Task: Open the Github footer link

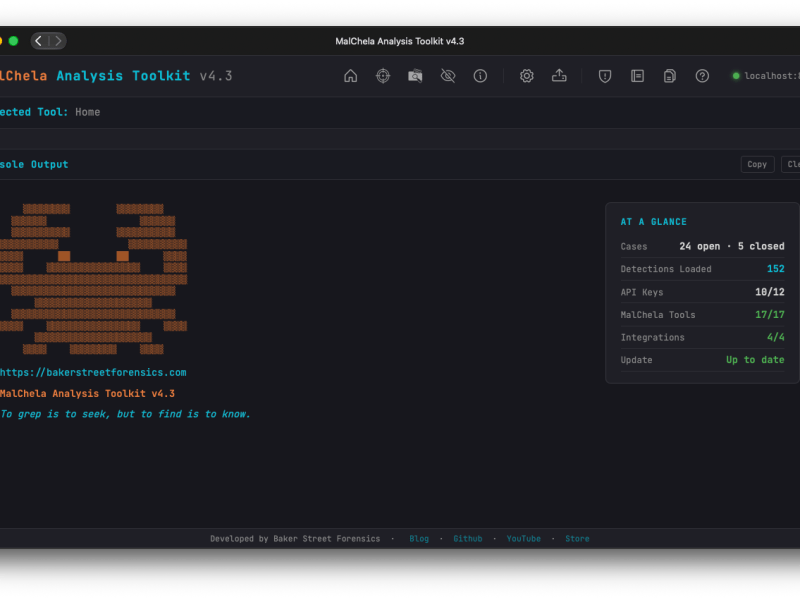Action: [x=468, y=539]
